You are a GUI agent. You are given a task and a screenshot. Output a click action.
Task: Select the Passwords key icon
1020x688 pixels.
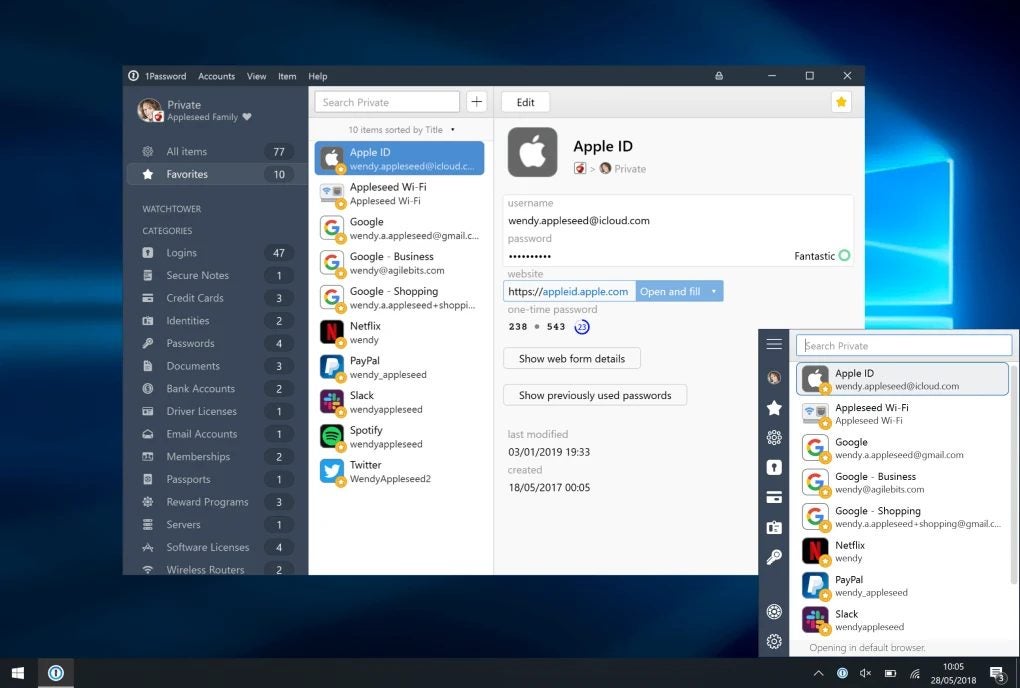[x=150, y=343]
